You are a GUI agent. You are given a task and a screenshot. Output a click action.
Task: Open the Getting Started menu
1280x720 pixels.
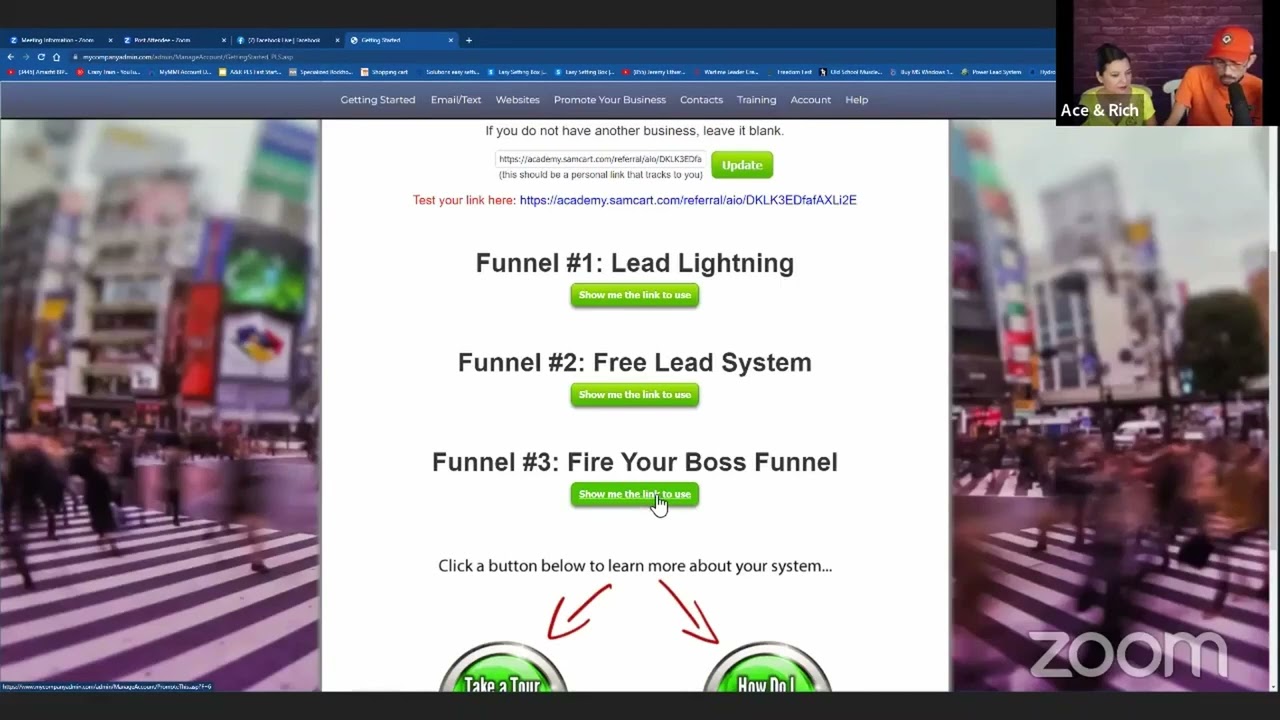(x=378, y=100)
